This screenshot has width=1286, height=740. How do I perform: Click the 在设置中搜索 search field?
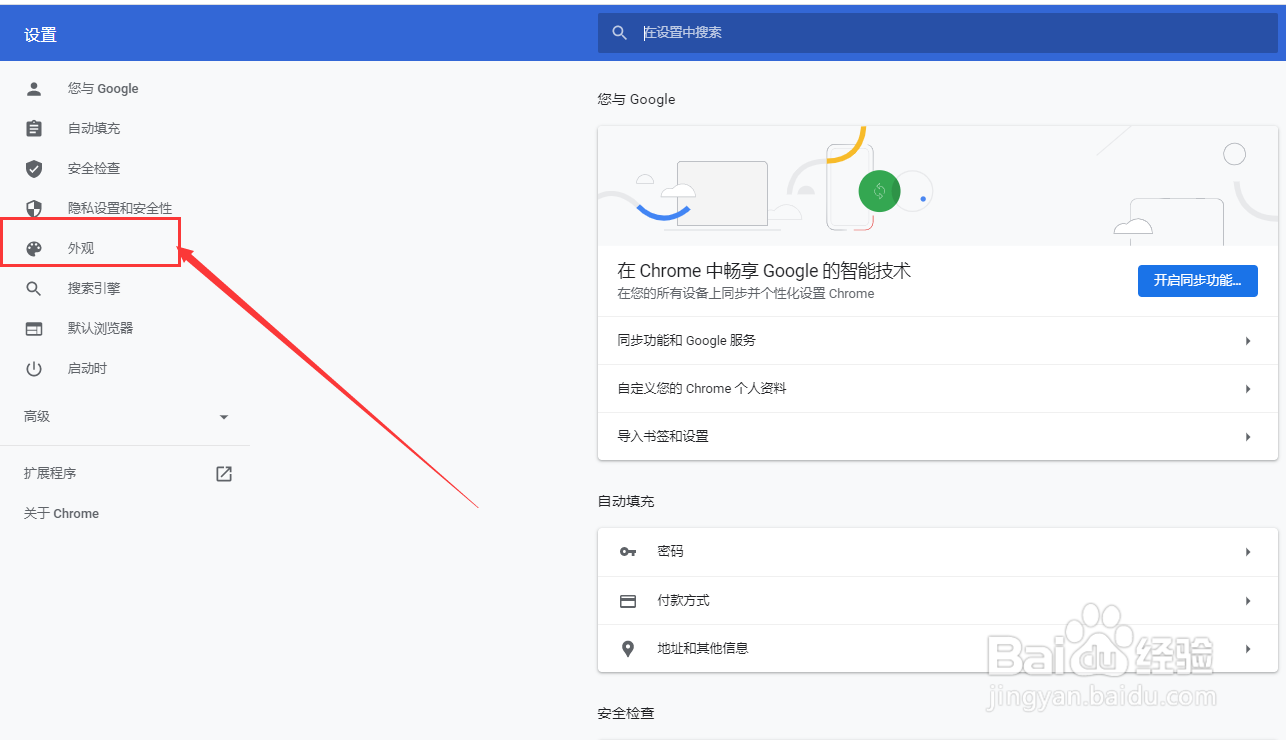coord(936,33)
